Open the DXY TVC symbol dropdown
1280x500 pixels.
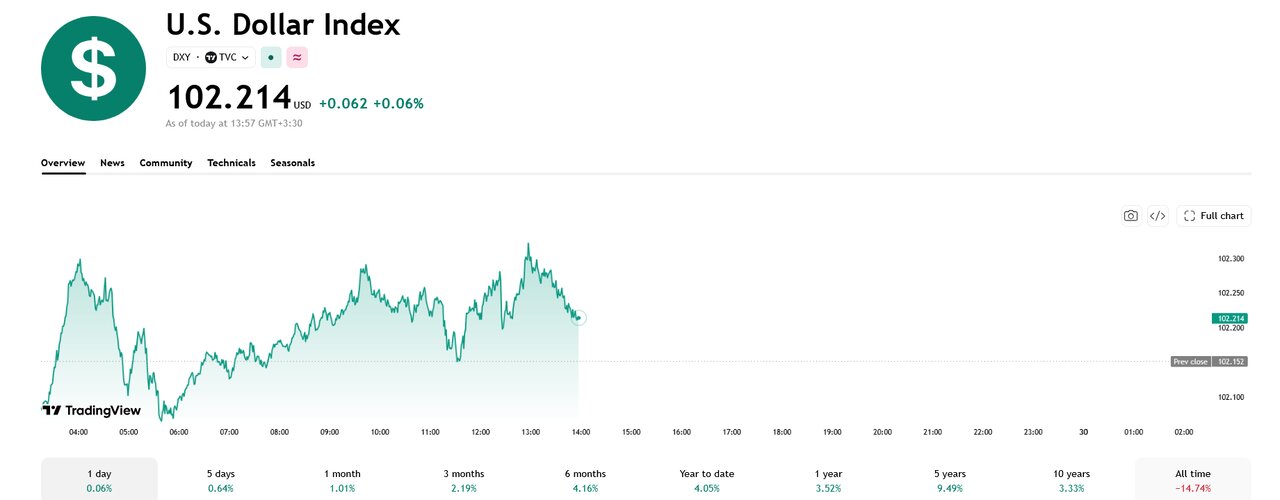211,57
